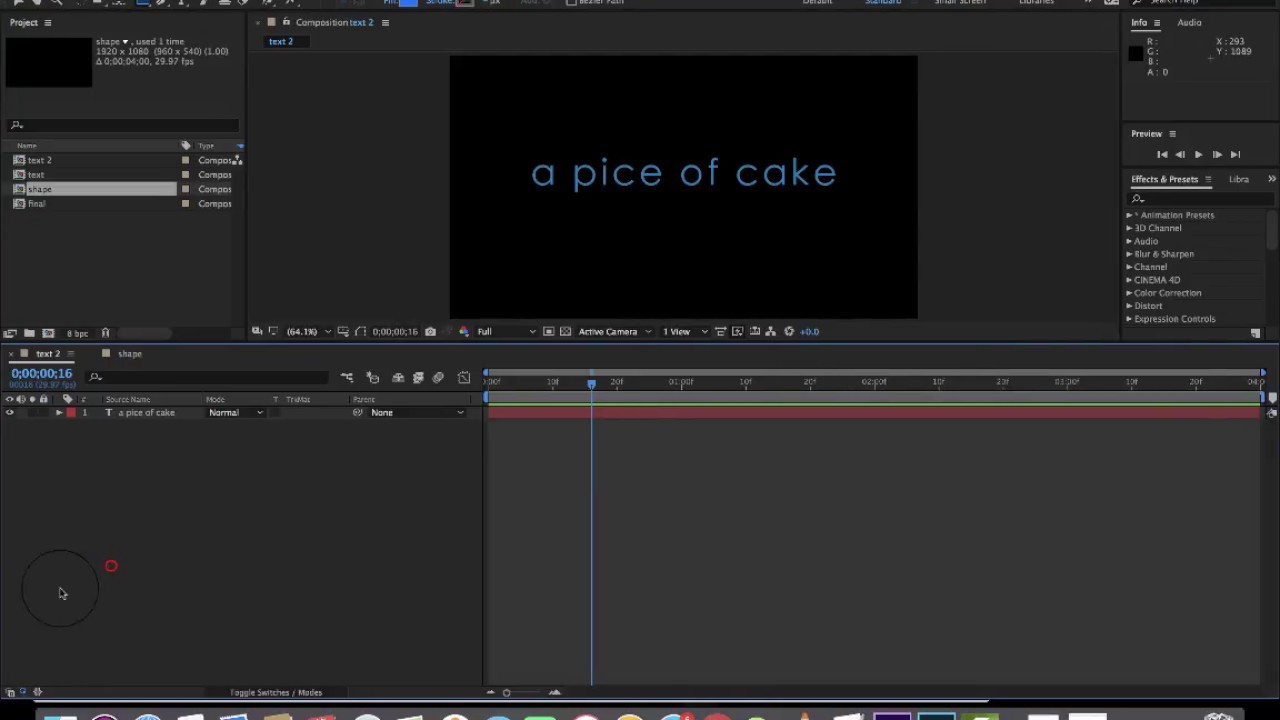Switch to the shape timeline tab

pyautogui.click(x=130, y=353)
